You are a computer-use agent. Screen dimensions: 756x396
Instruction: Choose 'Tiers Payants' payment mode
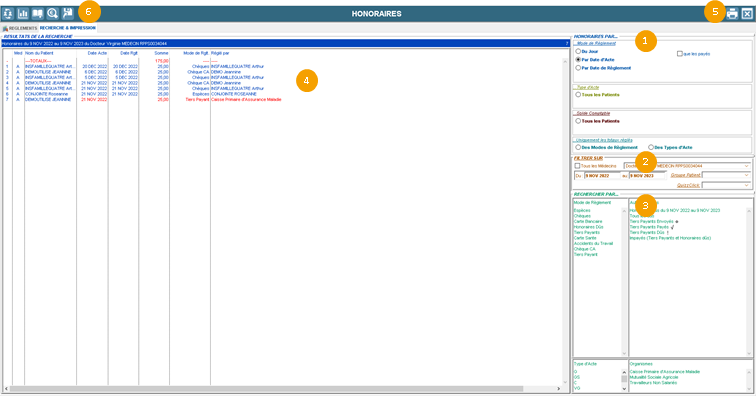[587, 232]
